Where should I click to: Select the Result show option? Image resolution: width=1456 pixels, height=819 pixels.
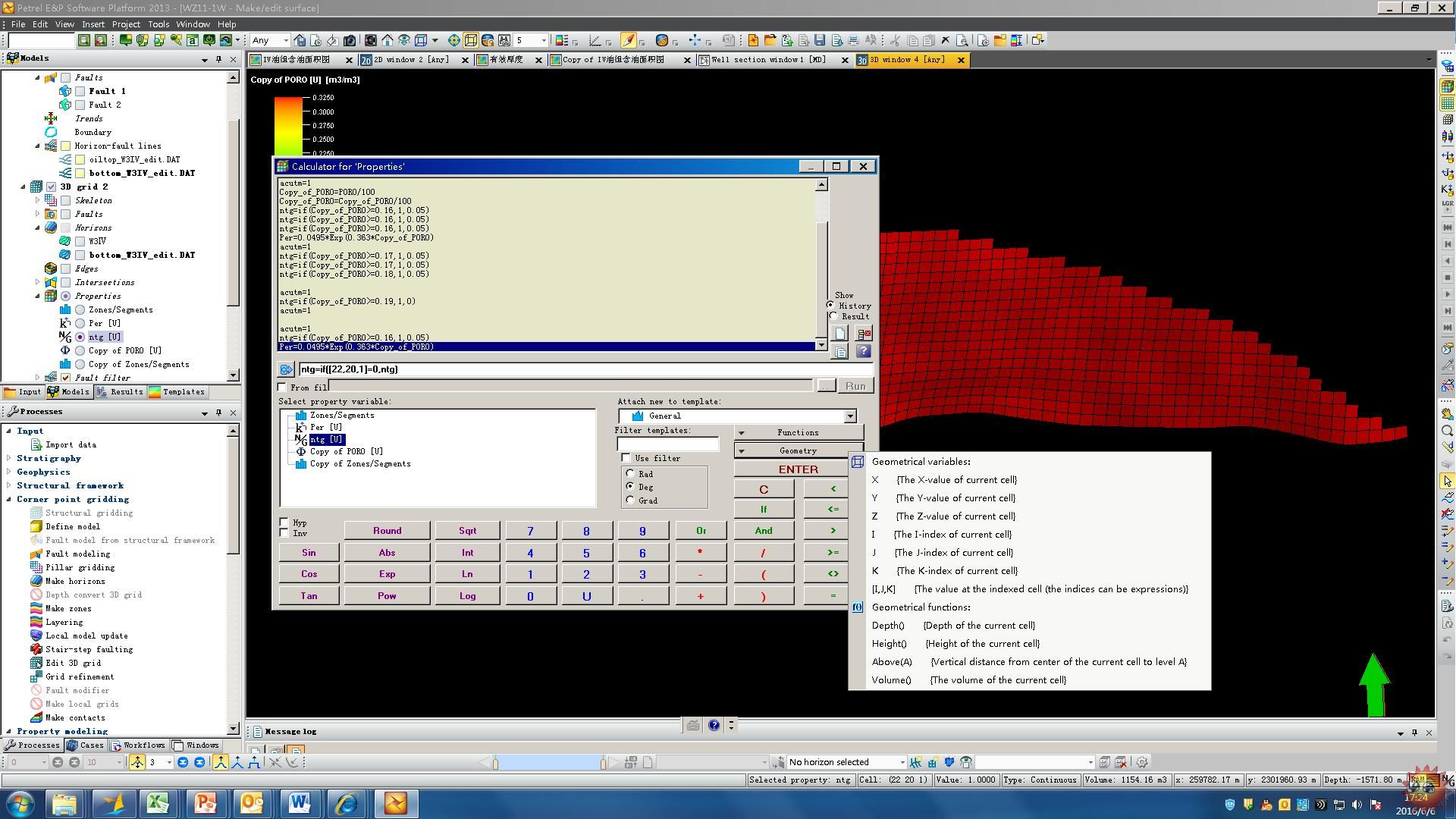[833, 316]
